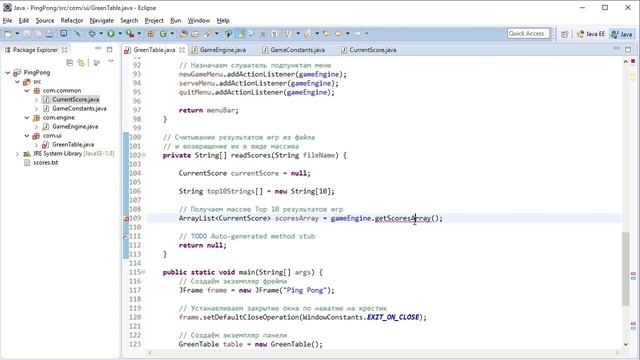
Task: Click the Previous Annotation toolbar icon
Action: [307, 34]
